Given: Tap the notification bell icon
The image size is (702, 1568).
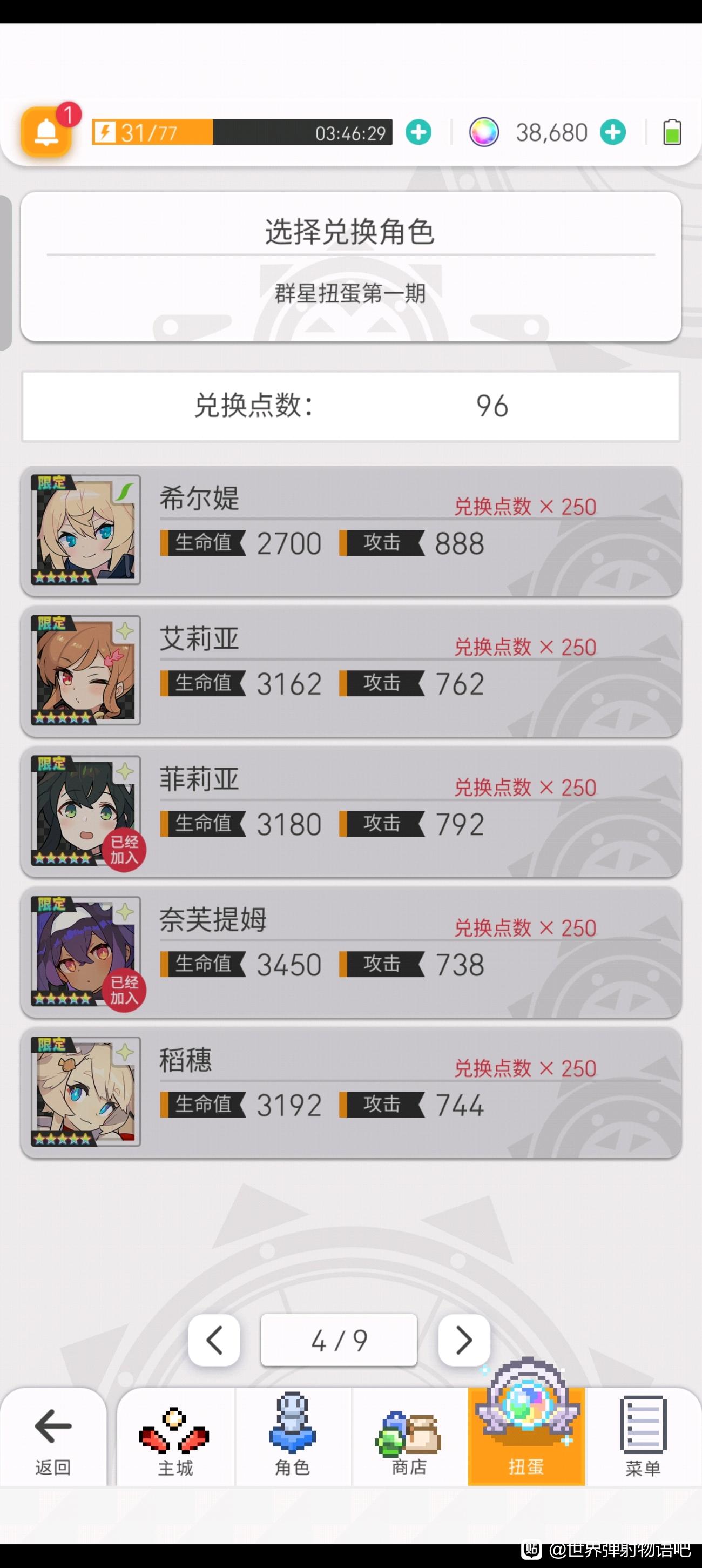Looking at the screenshot, I should [x=46, y=131].
